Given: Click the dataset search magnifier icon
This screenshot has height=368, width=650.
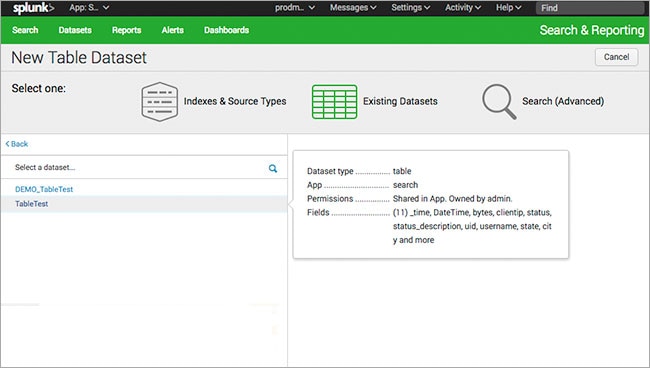Looking at the screenshot, I should [x=273, y=168].
